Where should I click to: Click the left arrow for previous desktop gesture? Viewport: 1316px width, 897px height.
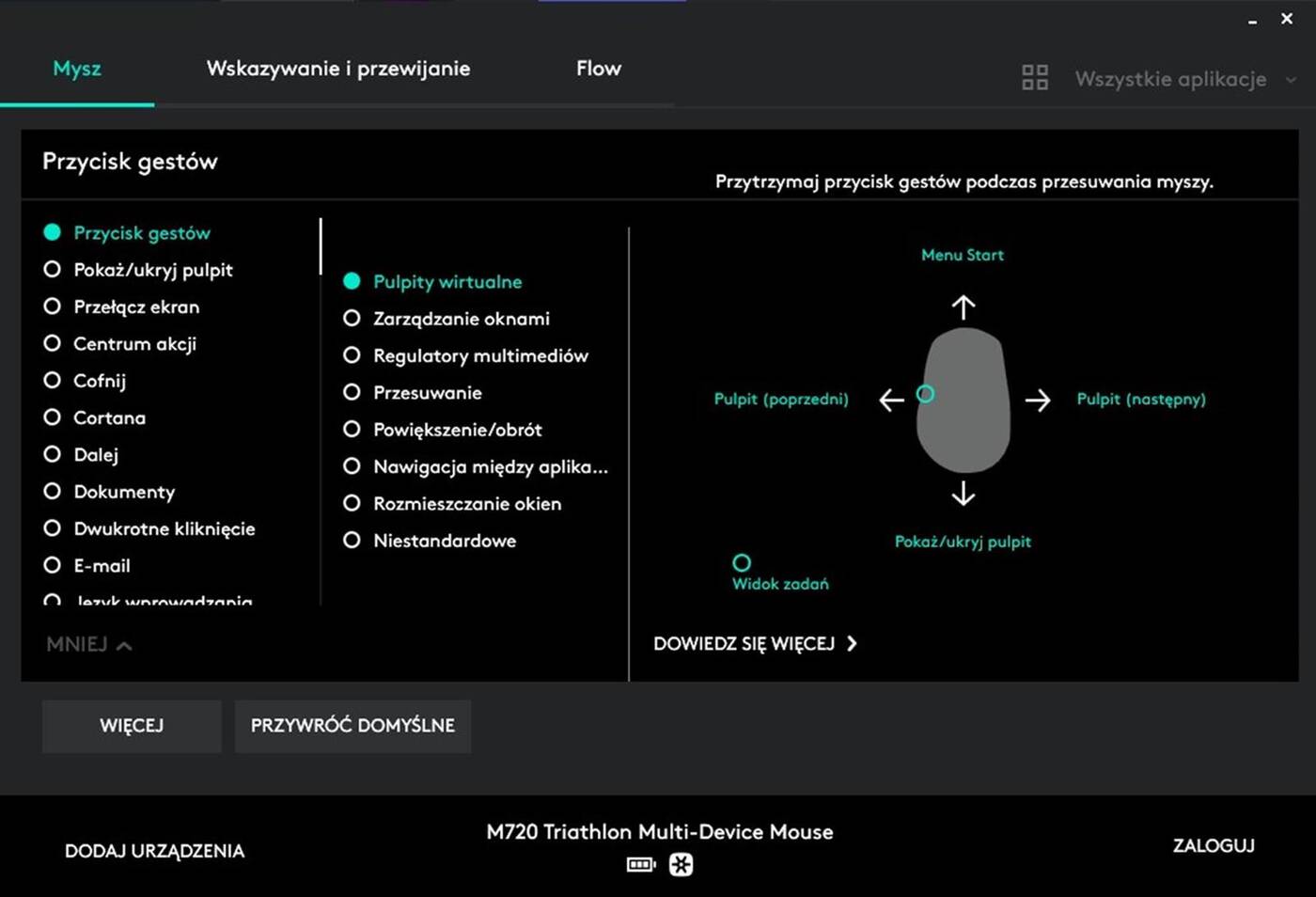(891, 400)
